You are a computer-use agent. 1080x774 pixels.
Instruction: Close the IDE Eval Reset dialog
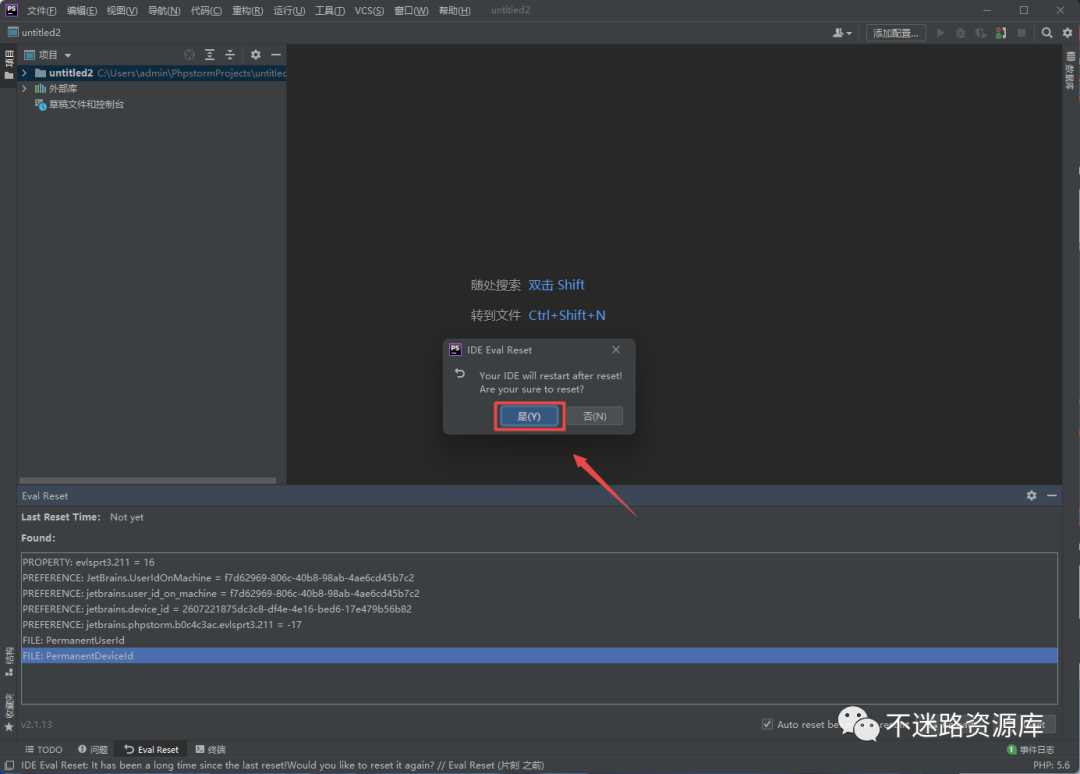coord(616,350)
